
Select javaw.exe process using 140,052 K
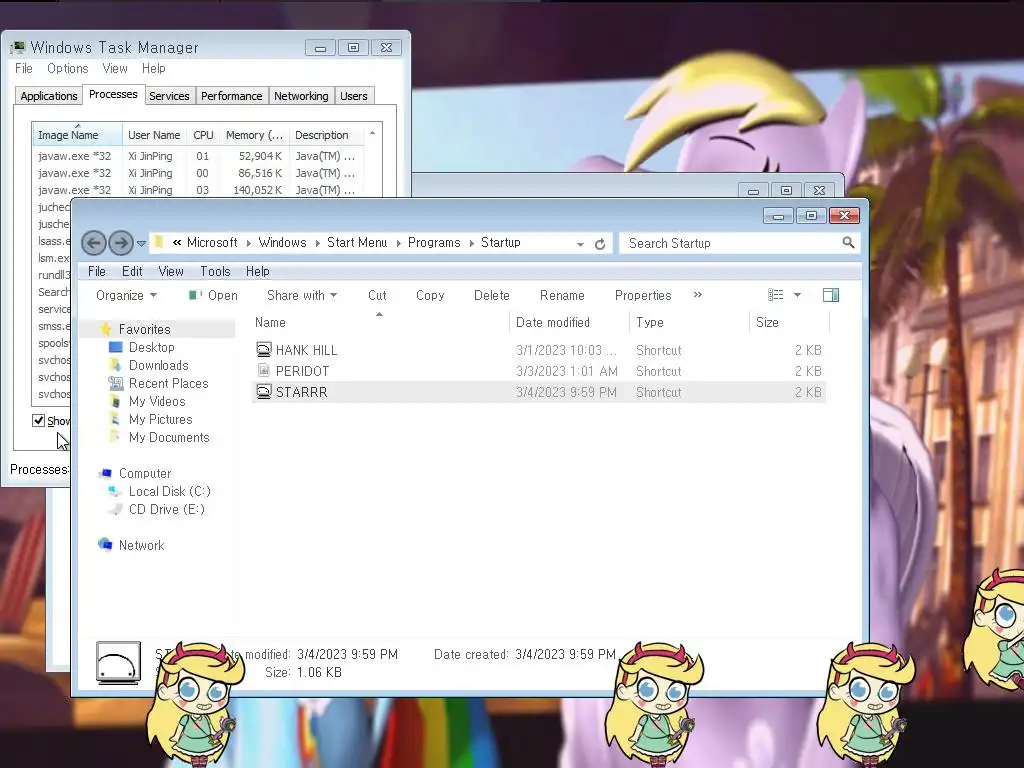pyautogui.click(x=198, y=190)
